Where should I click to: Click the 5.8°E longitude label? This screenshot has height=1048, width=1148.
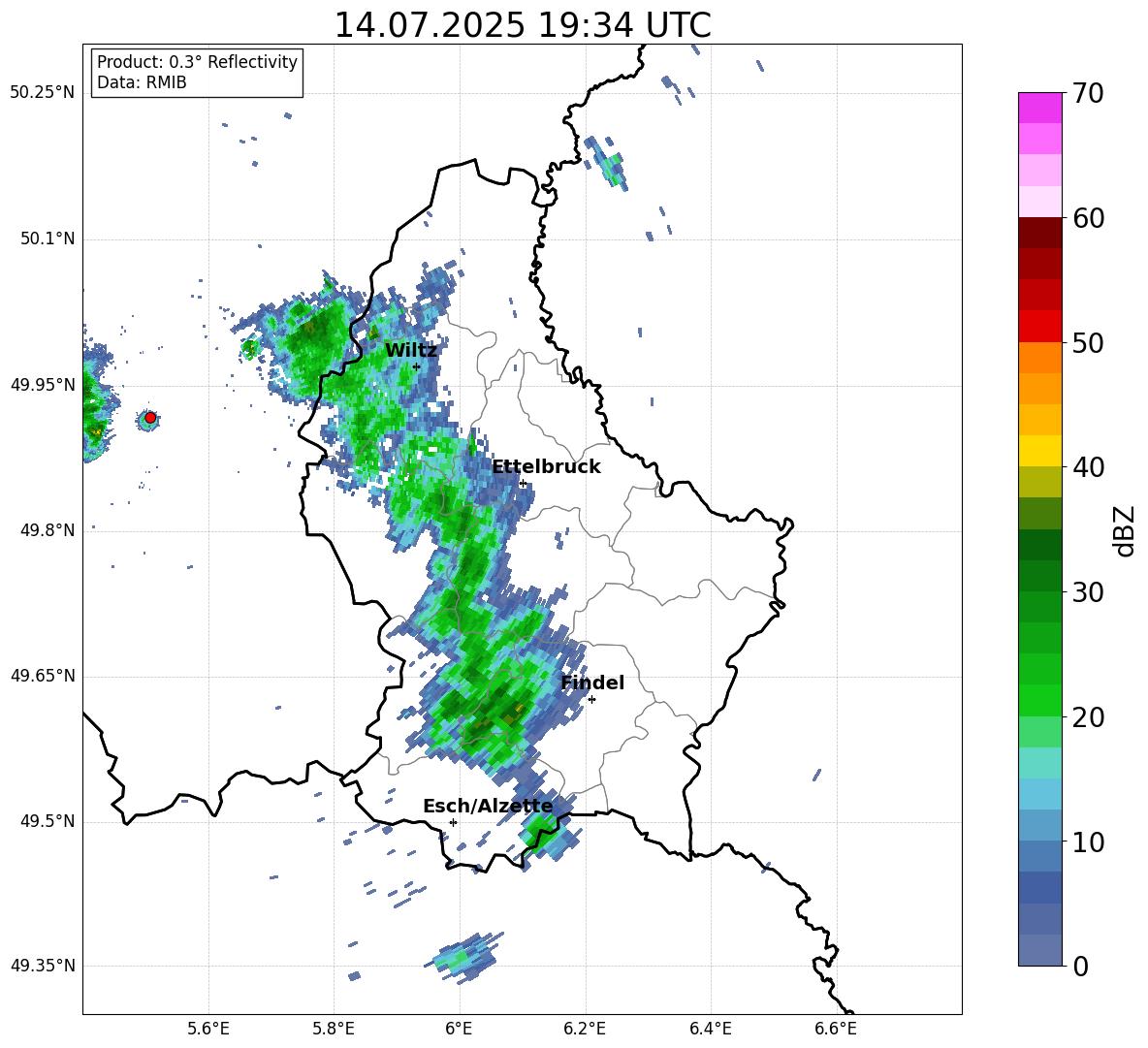334,1030
